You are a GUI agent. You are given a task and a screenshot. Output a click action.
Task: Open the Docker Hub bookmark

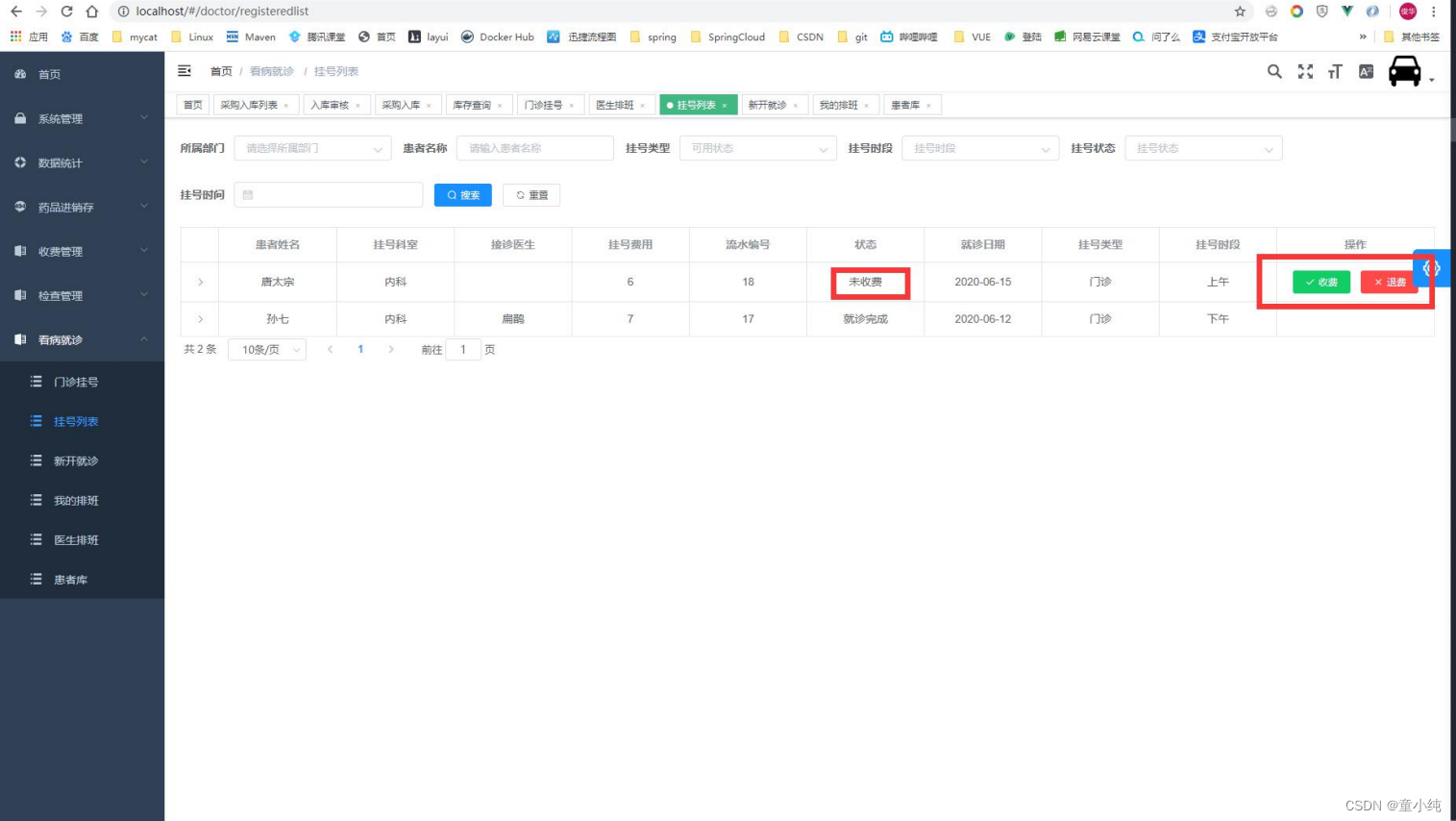(497, 37)
